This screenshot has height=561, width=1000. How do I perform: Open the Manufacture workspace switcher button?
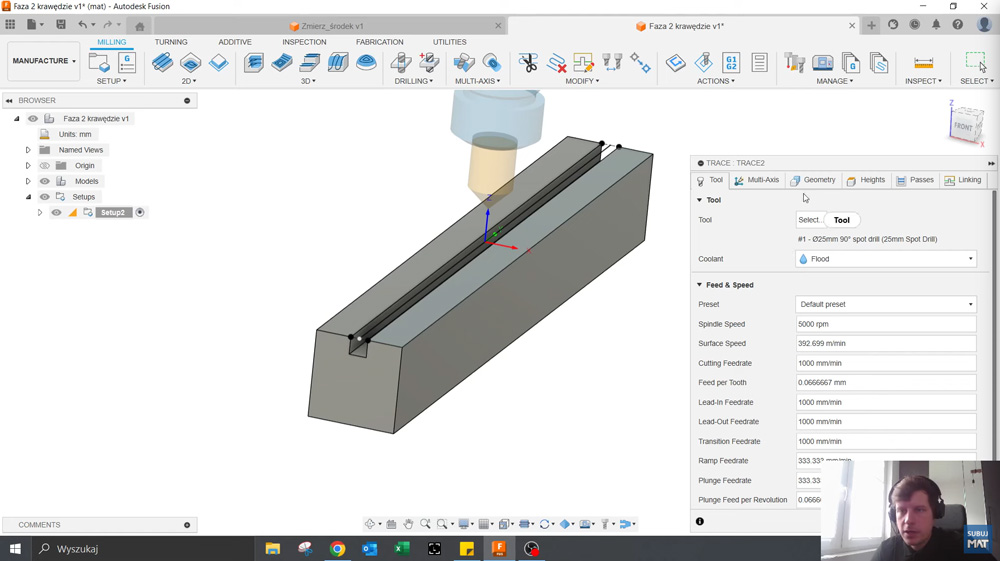(43, 61)
